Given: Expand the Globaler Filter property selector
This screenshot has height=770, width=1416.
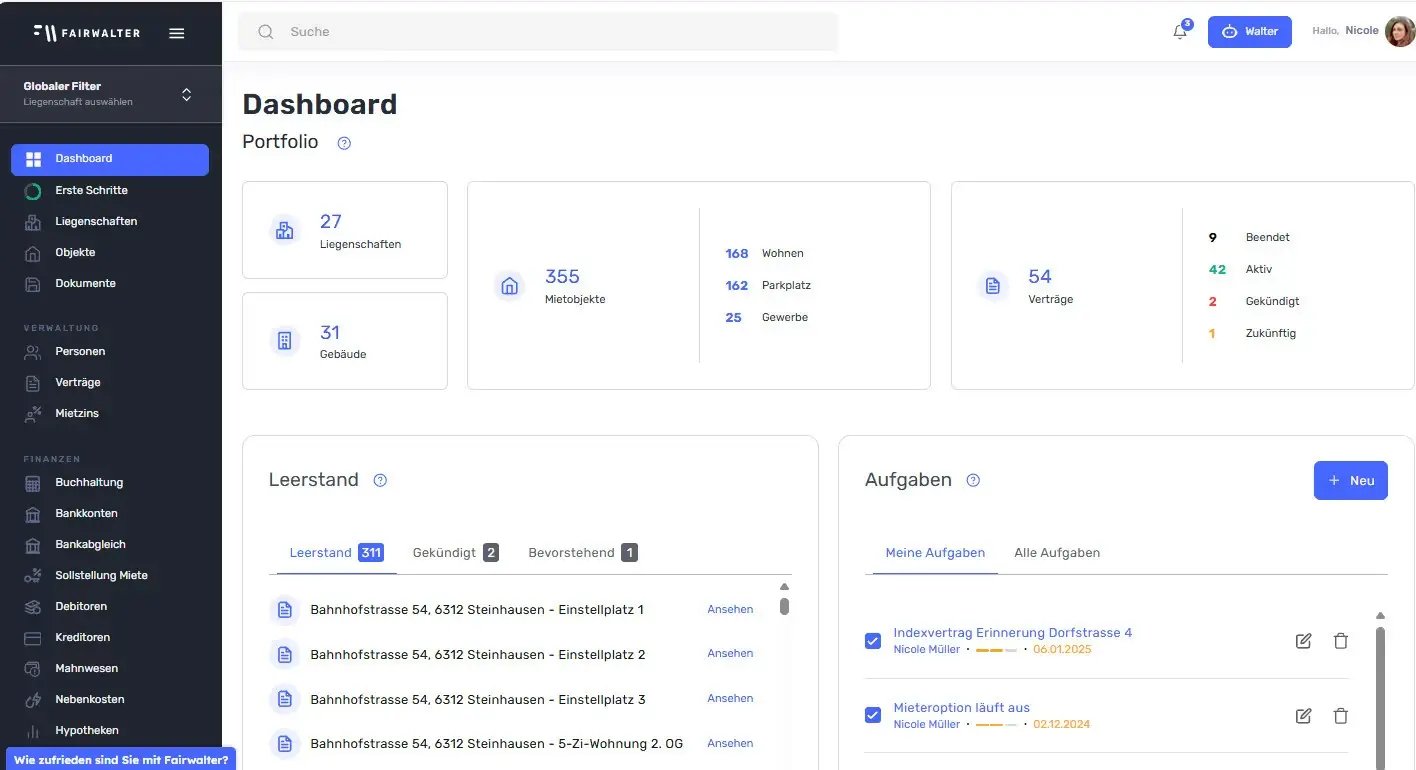Looking at the screenshot, I should click(186, 95).
